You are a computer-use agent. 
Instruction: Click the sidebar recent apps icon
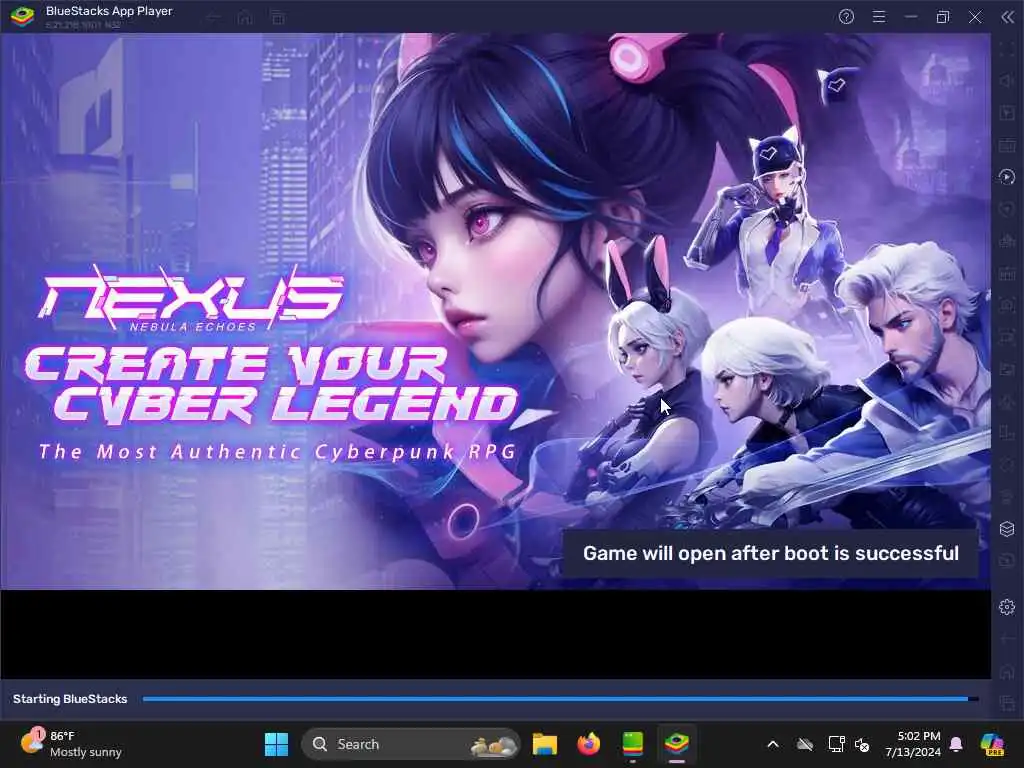click(x=1007, y=703)
